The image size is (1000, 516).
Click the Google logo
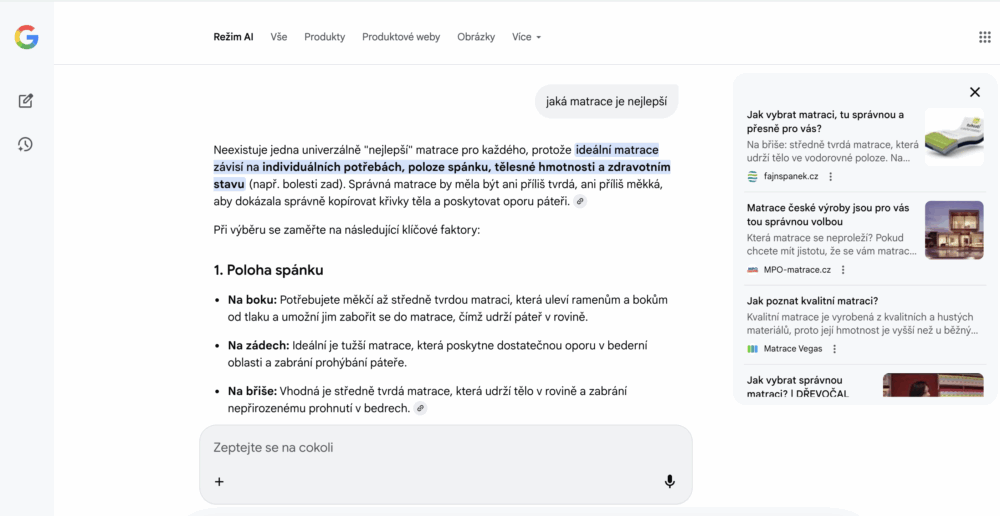26,37
